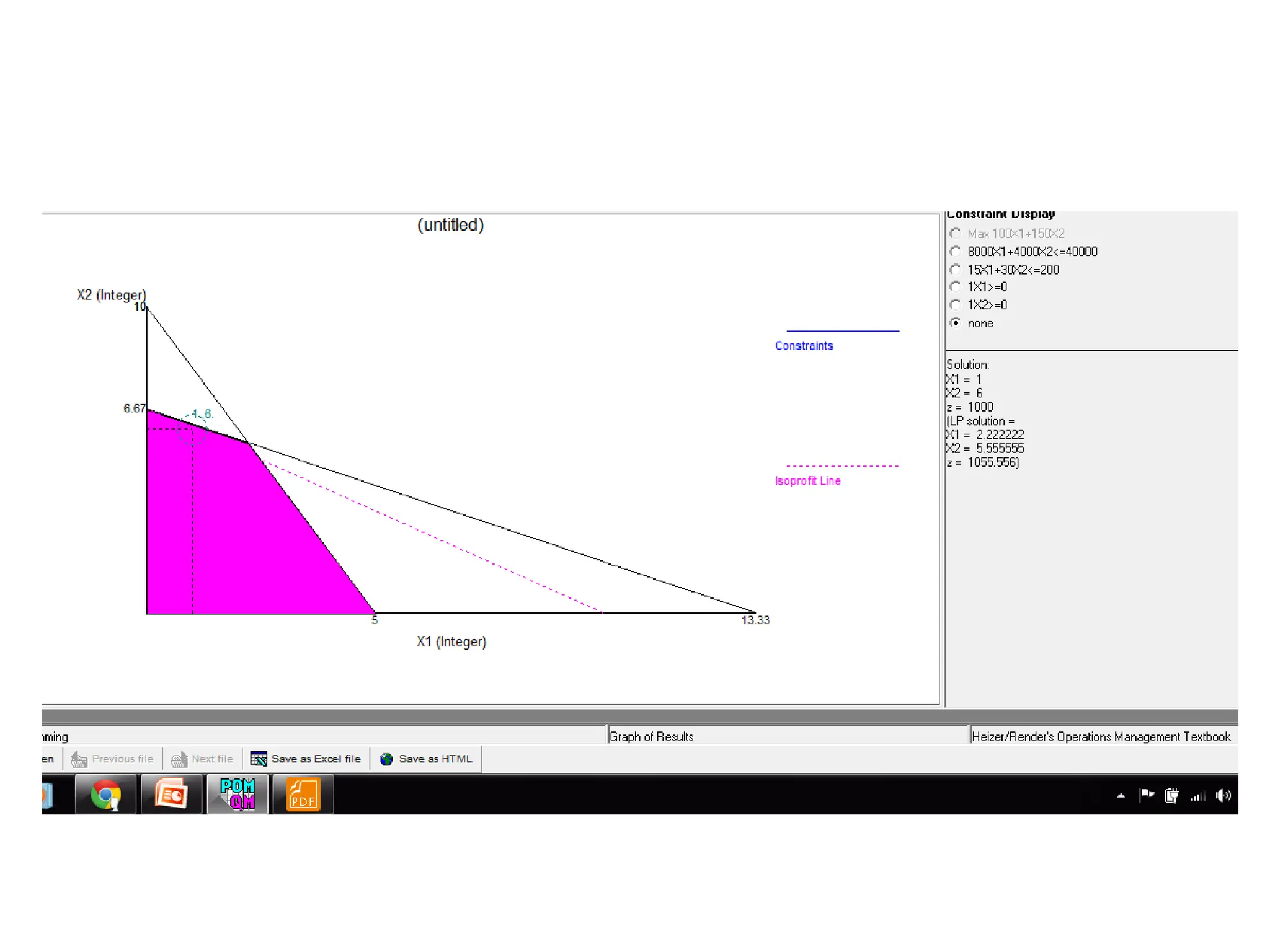Click the network signal tray icon
Viewport: 1270px width, 952px height.
(1197, 796)
